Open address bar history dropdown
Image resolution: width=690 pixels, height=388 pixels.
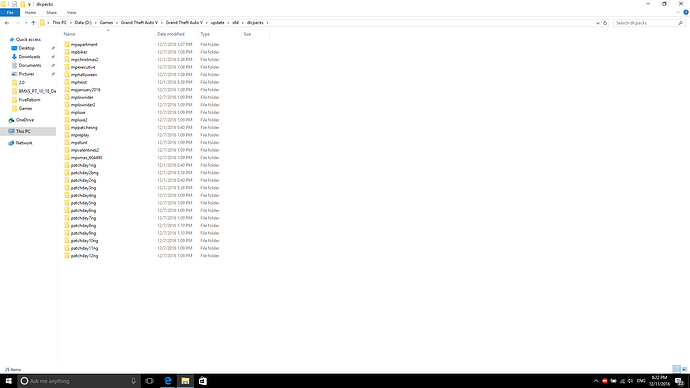point(597,23)
